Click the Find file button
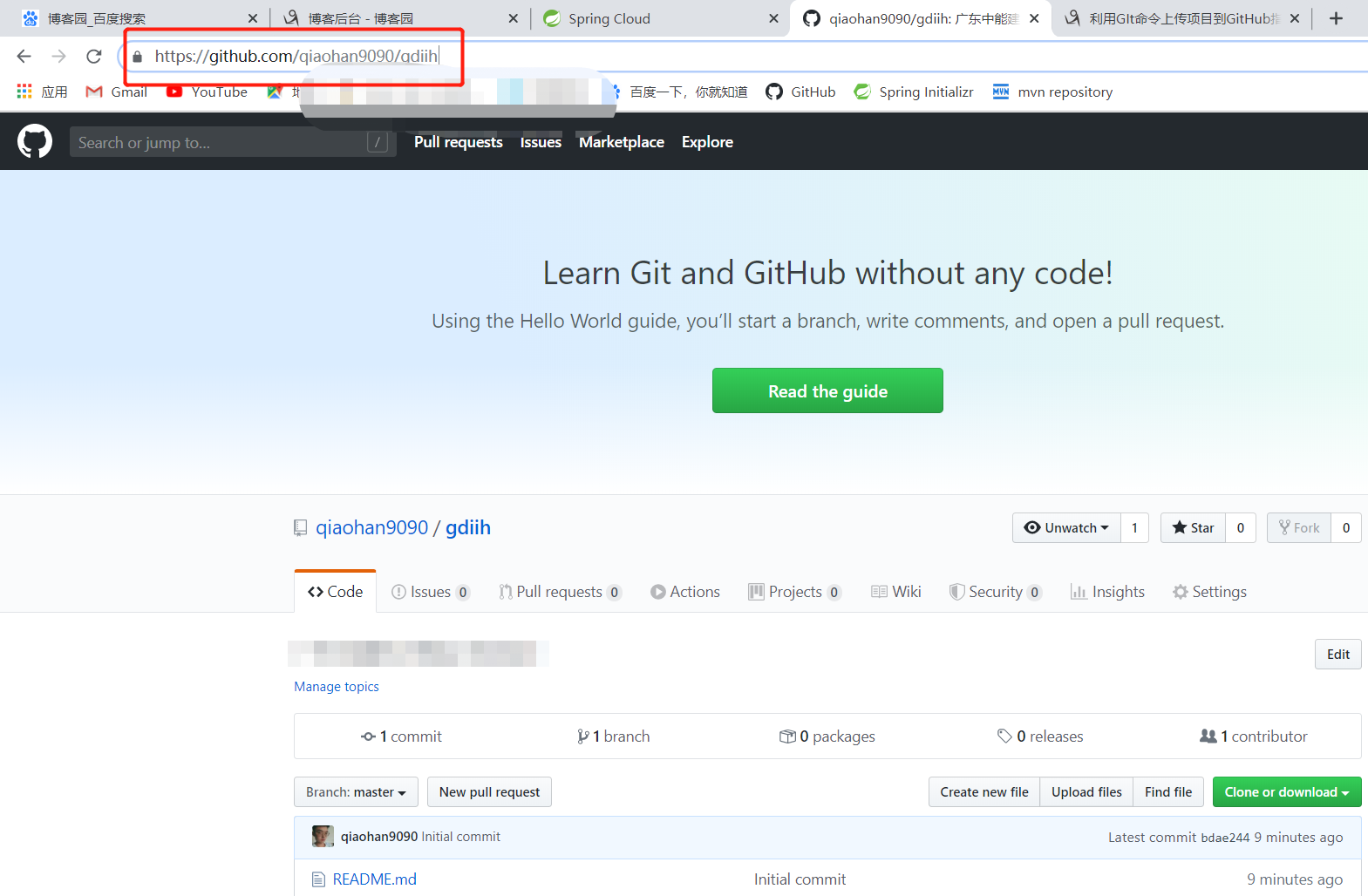This screenshot has height=896, width=1368. [x=1168, y=792]
